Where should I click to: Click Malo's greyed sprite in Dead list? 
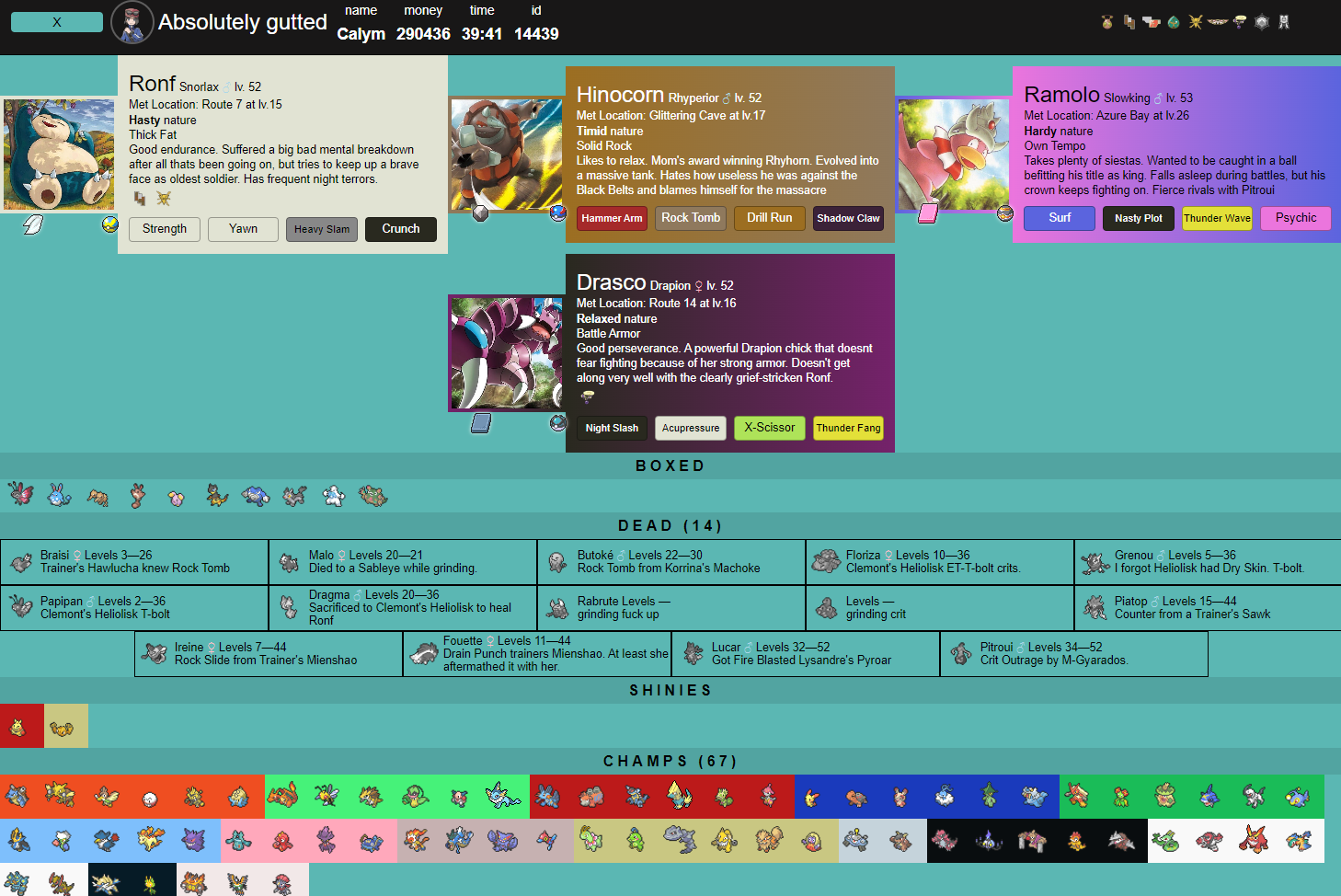[x=290, y=561]
